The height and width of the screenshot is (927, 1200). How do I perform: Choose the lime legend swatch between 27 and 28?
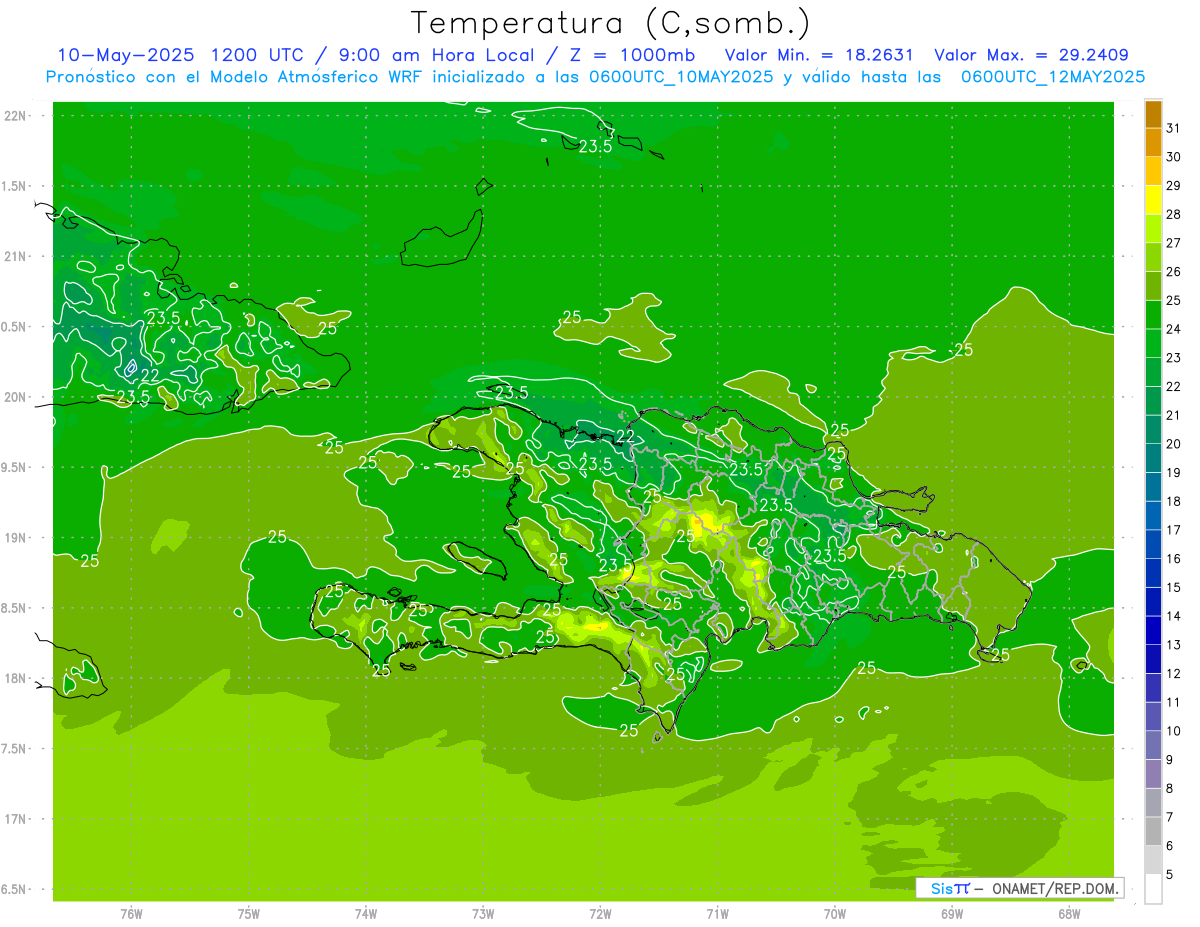[x=1153, y=229]
